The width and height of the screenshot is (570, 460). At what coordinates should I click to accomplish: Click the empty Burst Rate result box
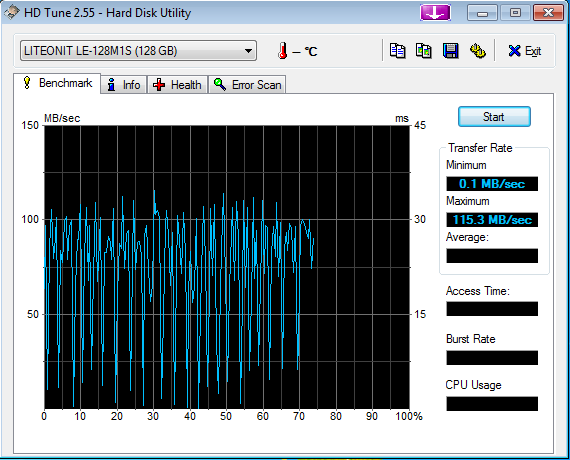[x=492, y=358]
